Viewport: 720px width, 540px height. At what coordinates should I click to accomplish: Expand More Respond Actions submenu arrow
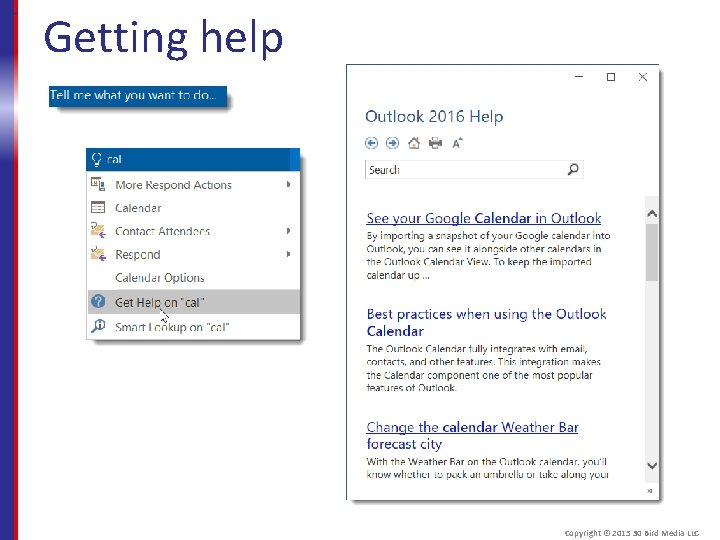click(x=288, y=185)
